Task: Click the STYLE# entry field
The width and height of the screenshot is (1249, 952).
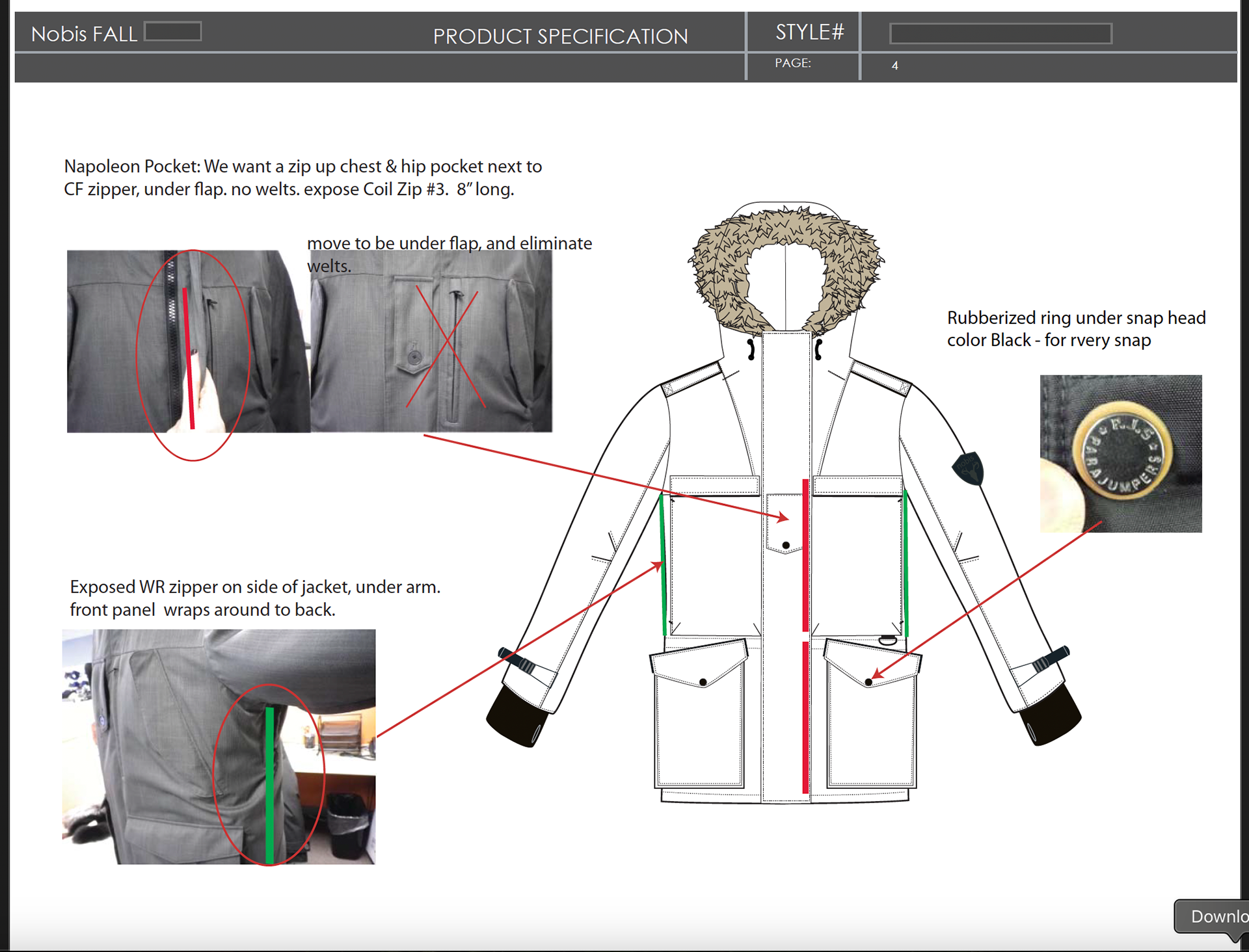Action: (x=1000, y=33)
